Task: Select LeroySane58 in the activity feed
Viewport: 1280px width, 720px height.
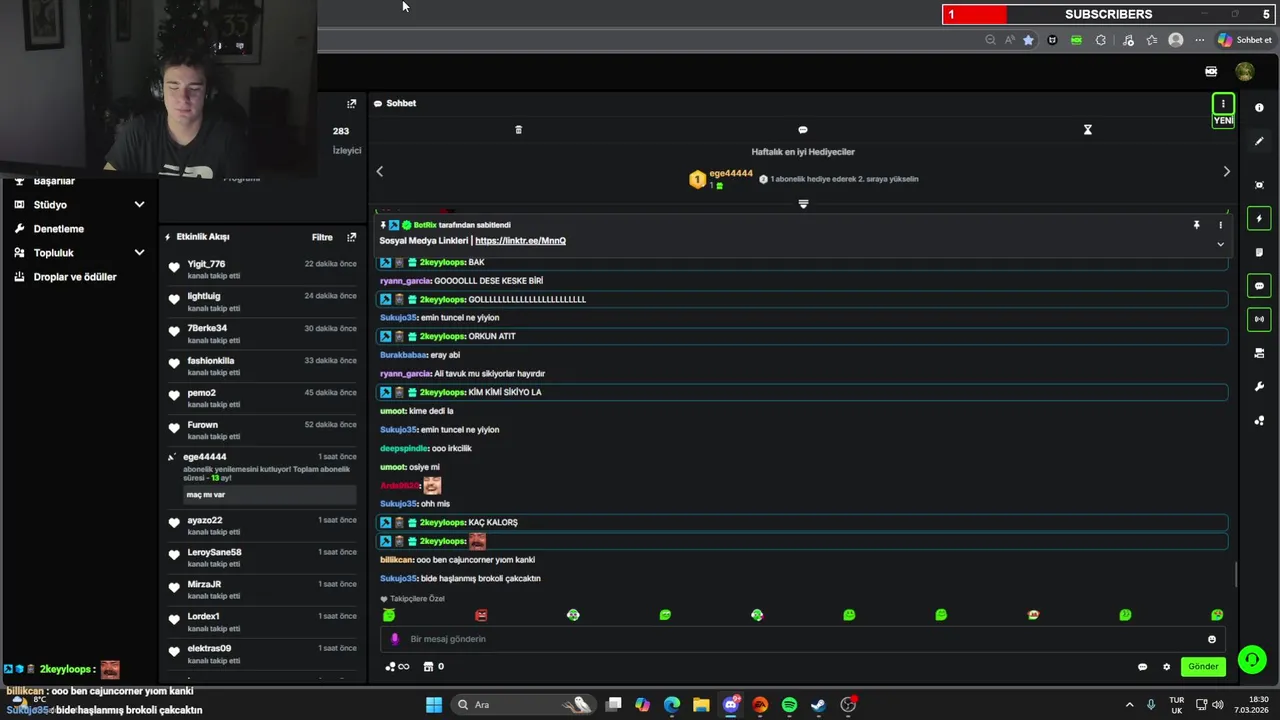Action: [214, 552]
